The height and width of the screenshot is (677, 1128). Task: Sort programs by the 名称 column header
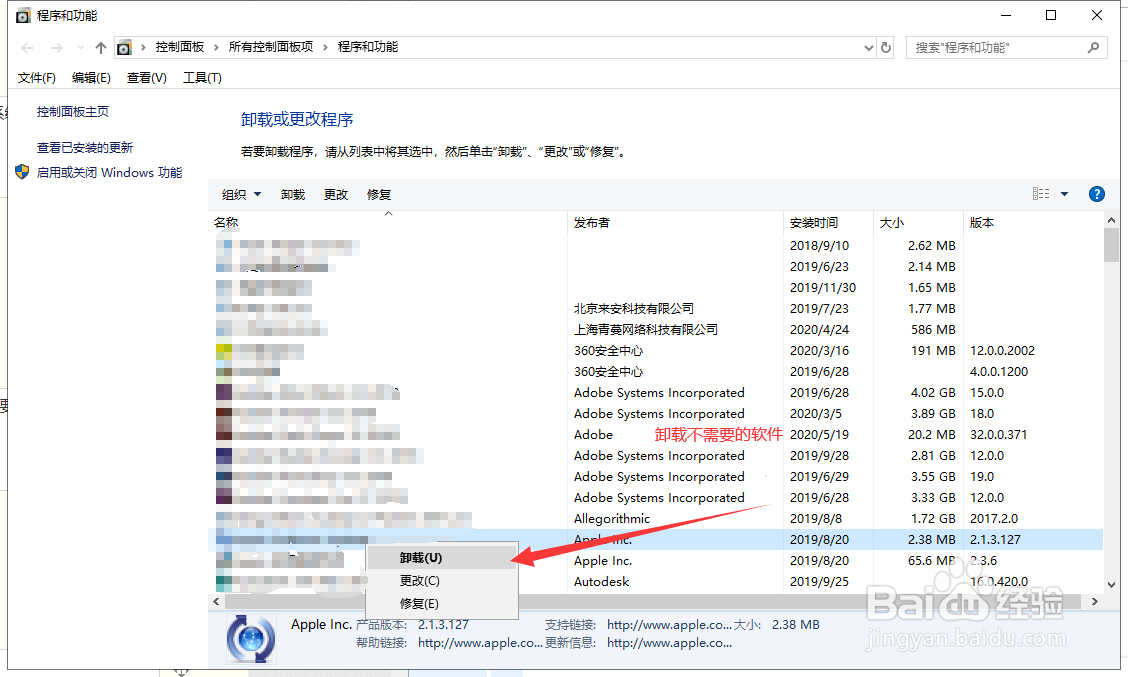coord(226,222)
